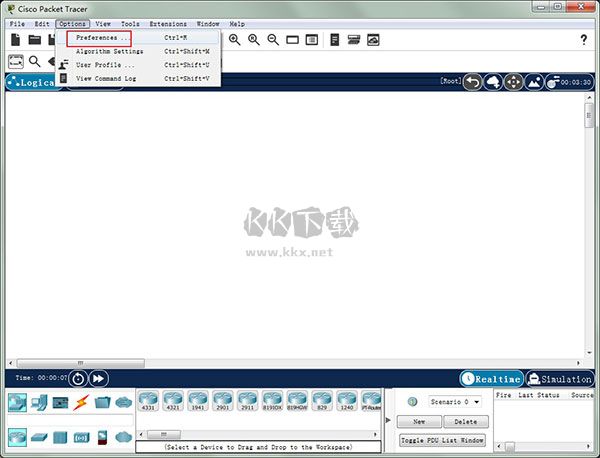The image size is (600, 458).
Task: Open Preferences from the Options menu
Action: pos(139,38)
